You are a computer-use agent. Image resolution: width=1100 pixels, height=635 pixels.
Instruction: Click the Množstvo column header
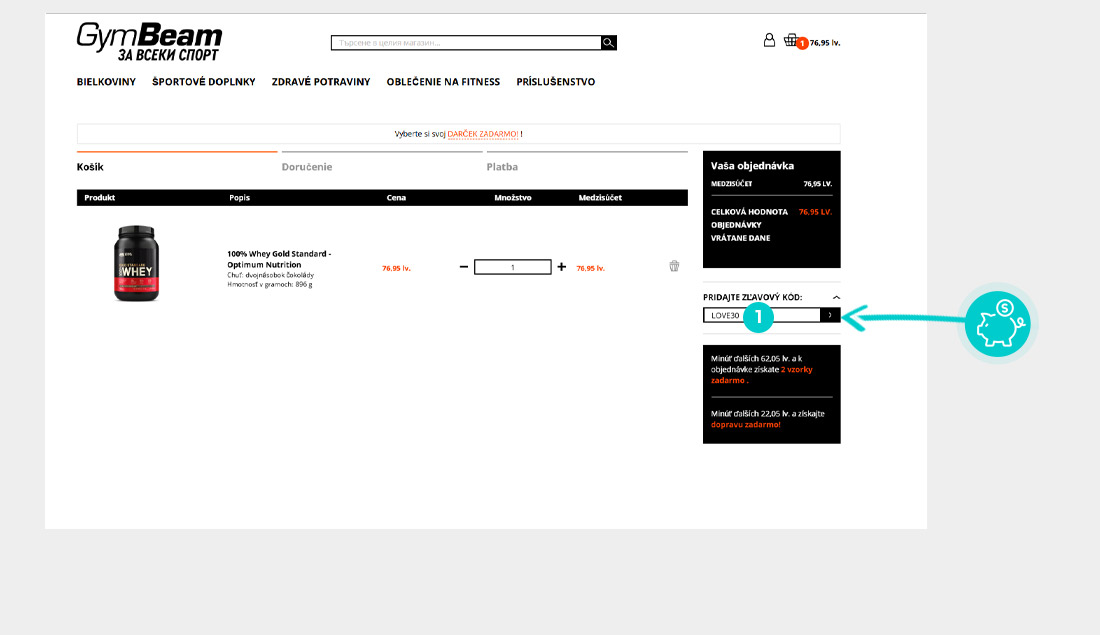point(512,198)
